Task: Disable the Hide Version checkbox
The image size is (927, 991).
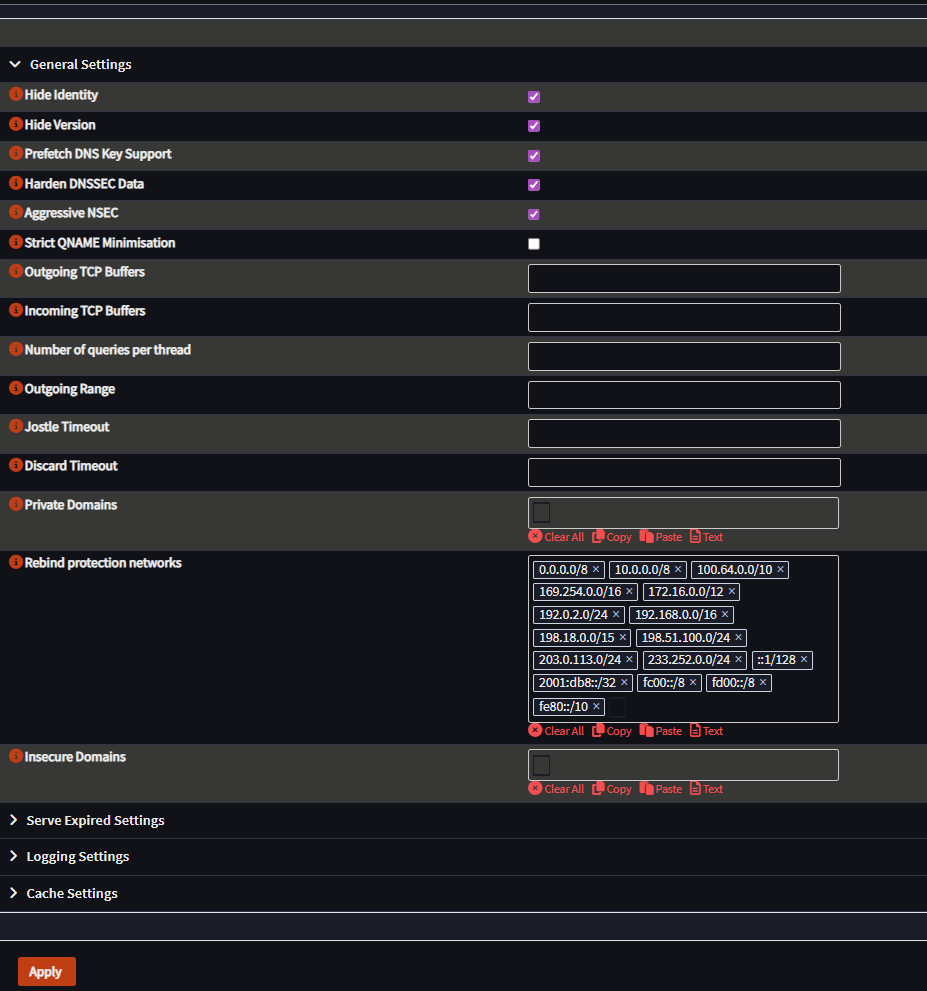Action: pyautogui.click(x=533, y=126)
